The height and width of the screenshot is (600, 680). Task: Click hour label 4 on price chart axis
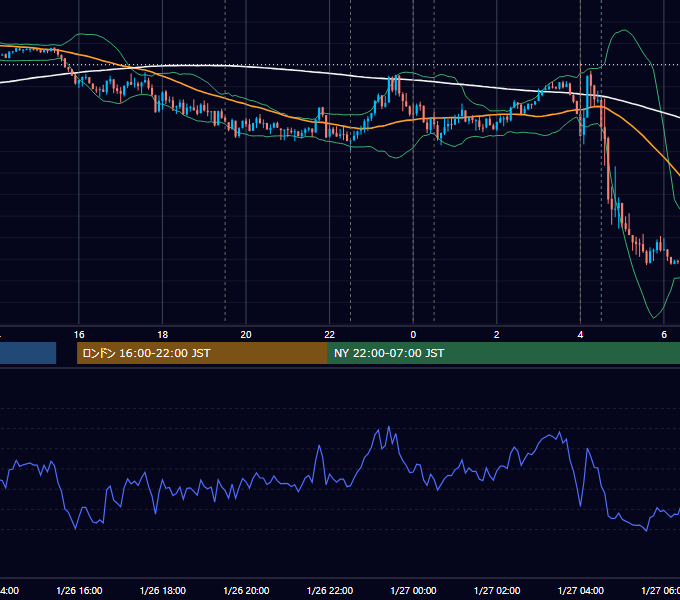pyautogui.click(x=580, y=335)
